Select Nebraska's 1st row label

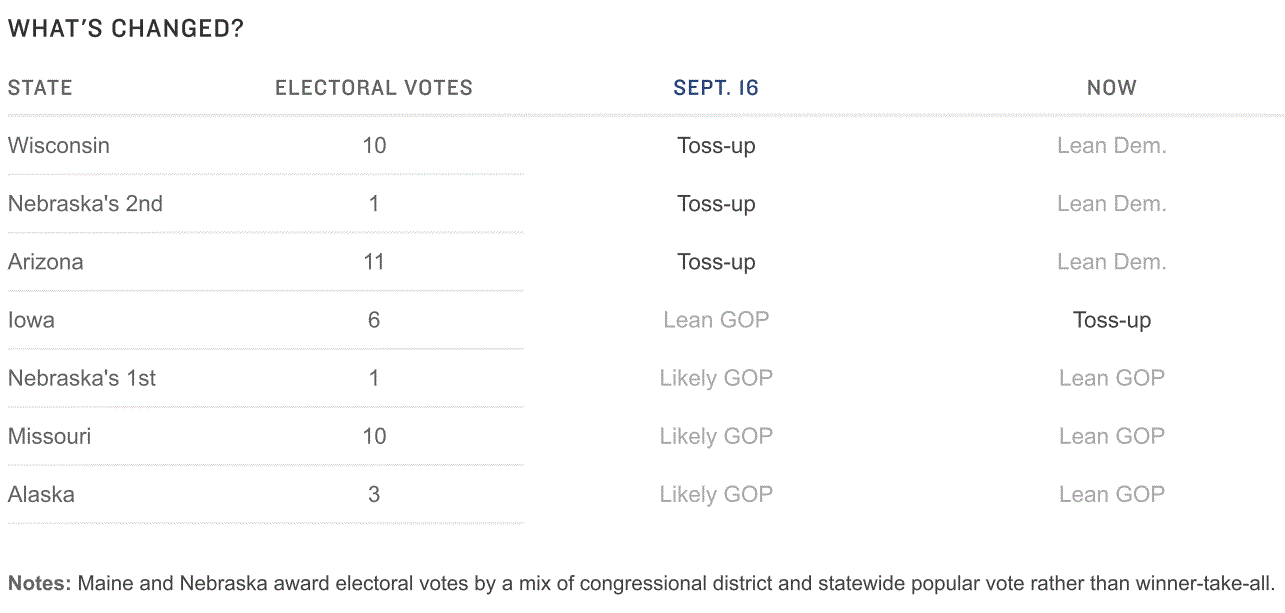[x=82, y=378]
